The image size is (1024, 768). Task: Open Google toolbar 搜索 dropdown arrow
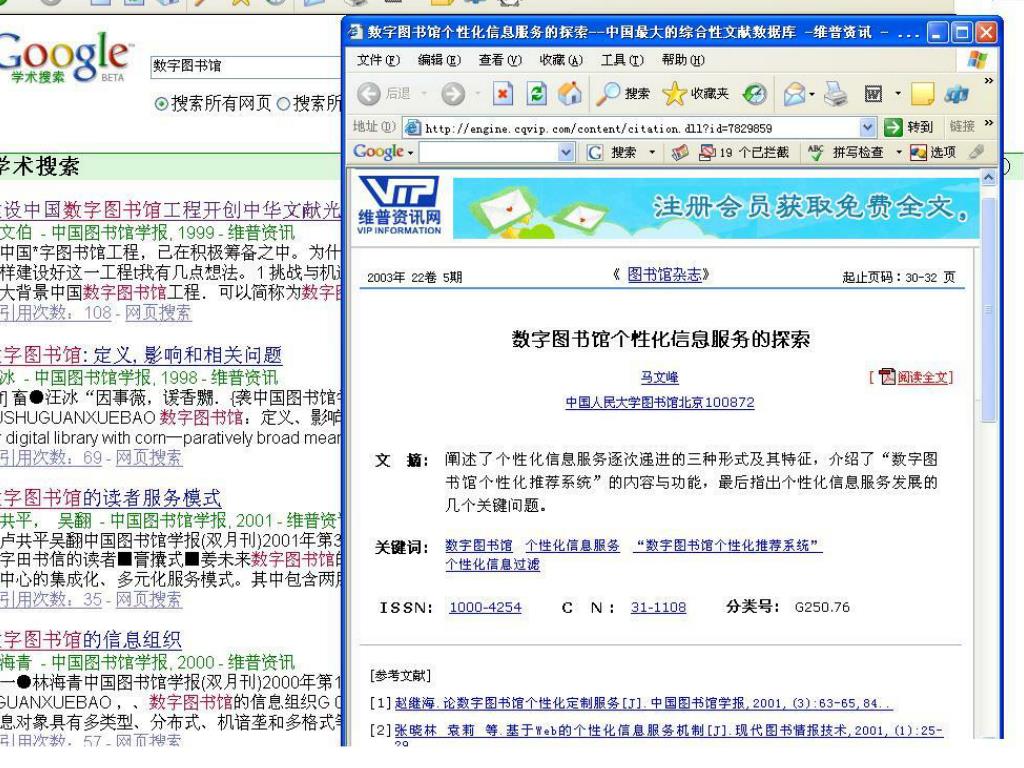tap(652, 152)
